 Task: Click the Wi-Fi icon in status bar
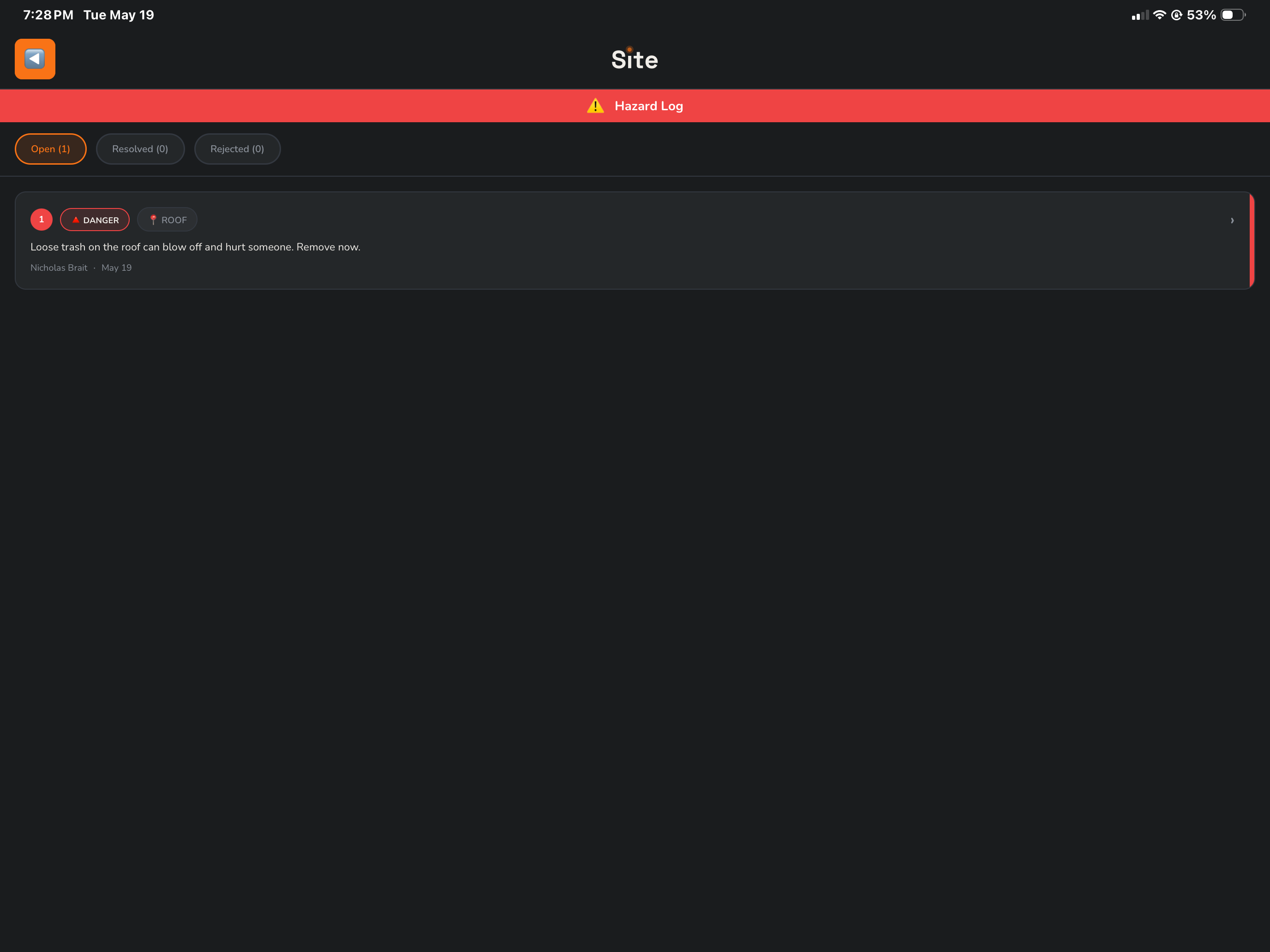(1159, 15)
